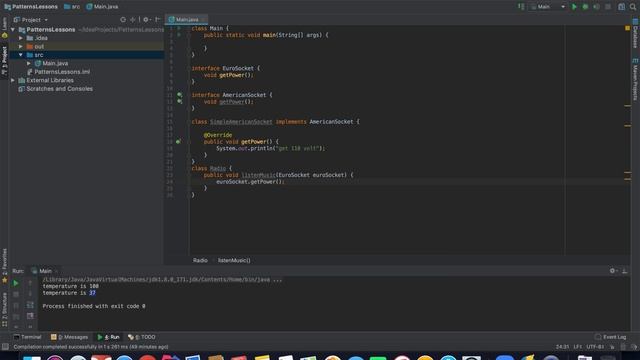
Task: Collapse the src folder
Action: pos(21,55)
